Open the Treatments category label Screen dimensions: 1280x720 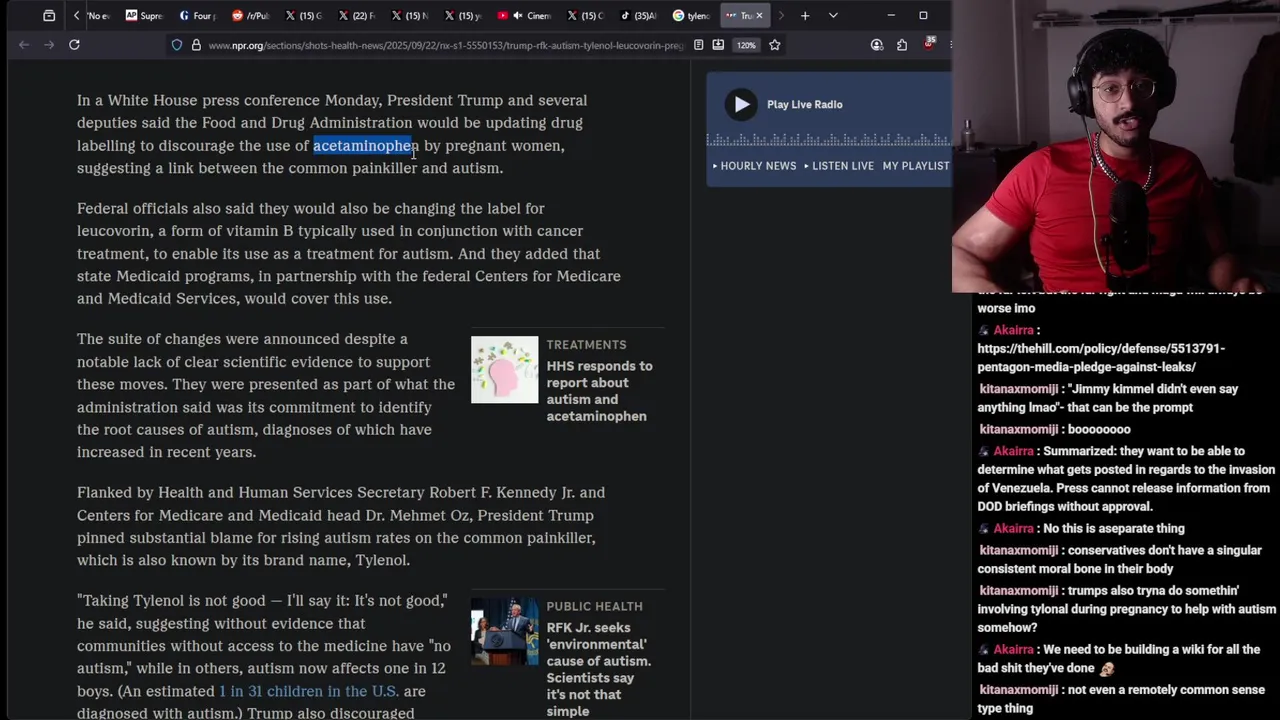coord(586,345)
